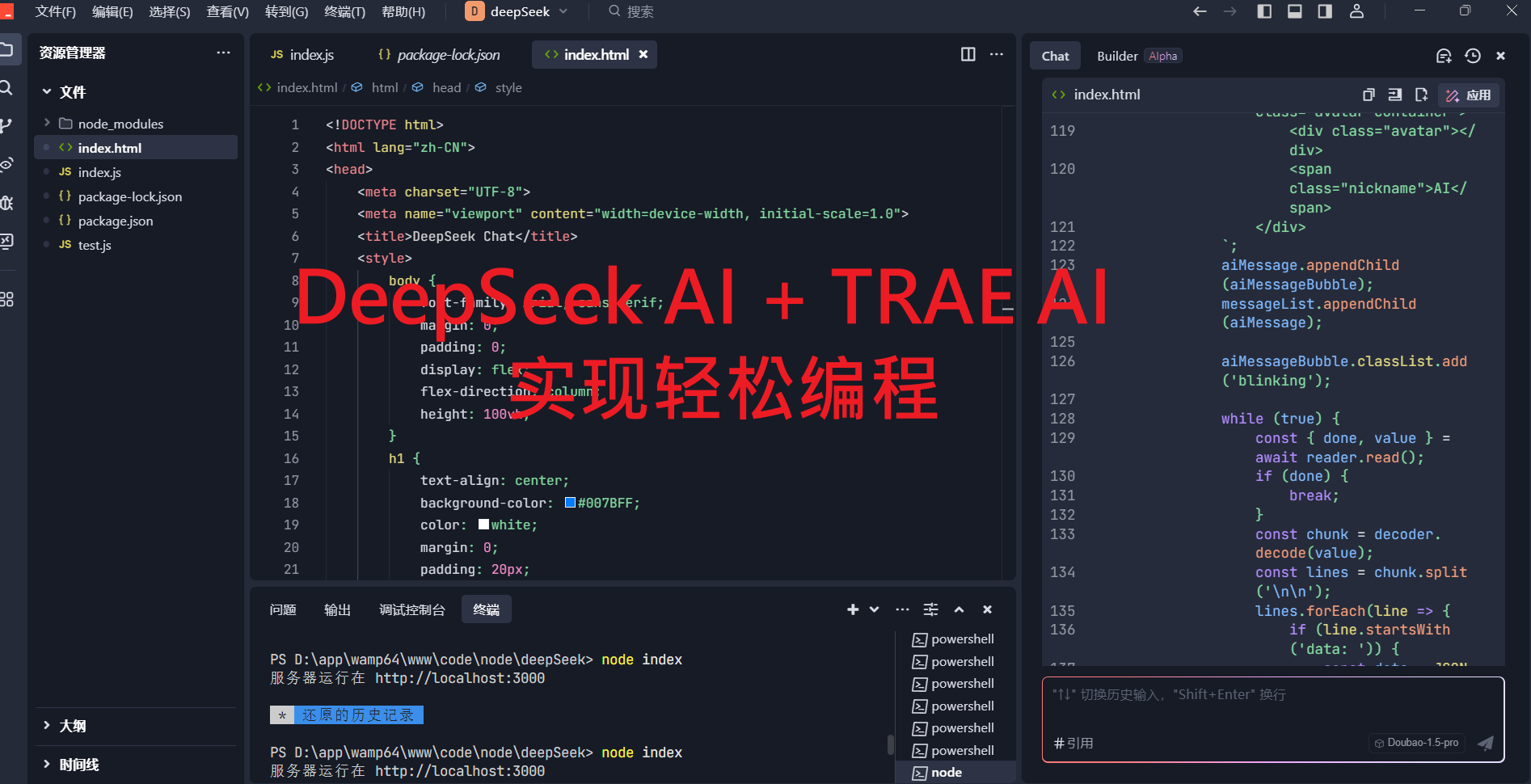1531x784 pixels.
Task: Open chat history clock icon
Action: click(x=1473, y=56)
